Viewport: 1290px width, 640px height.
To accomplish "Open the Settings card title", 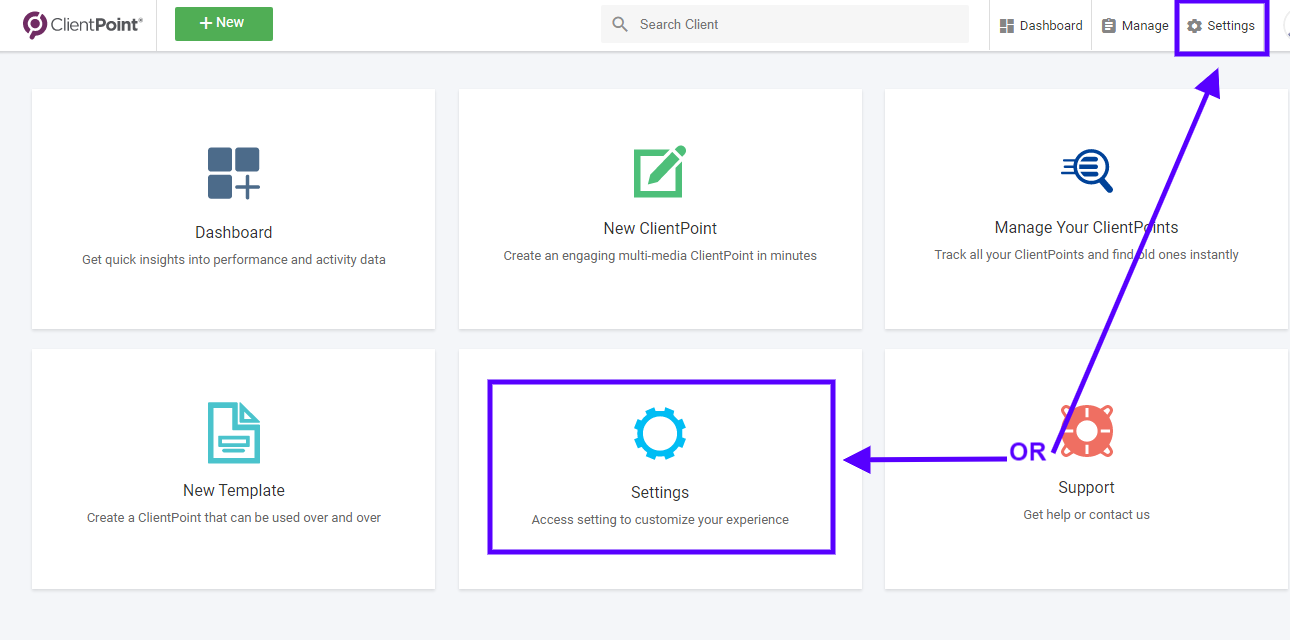I will point(660,492).
